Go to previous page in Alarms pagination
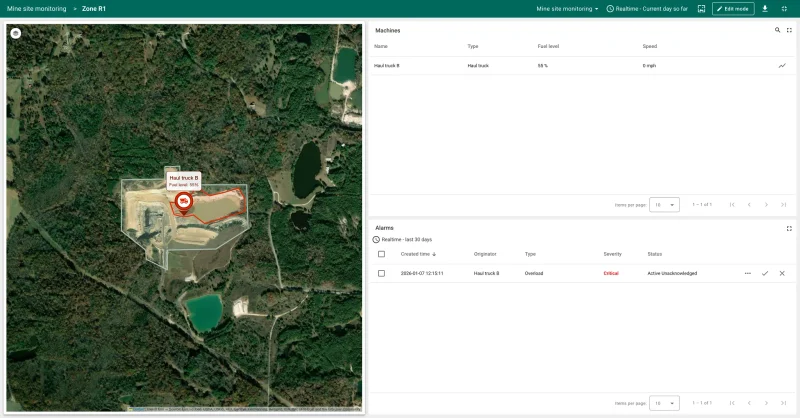The image size is (800, 418). 749,403
